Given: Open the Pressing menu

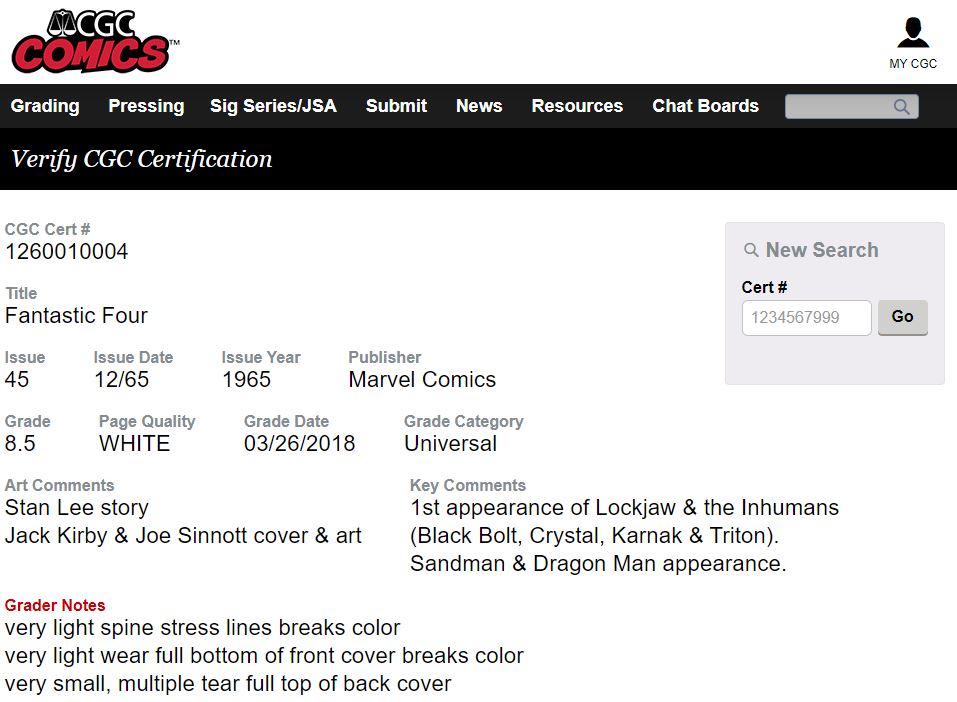Looking at the screenshot, I should click(146, 106).
